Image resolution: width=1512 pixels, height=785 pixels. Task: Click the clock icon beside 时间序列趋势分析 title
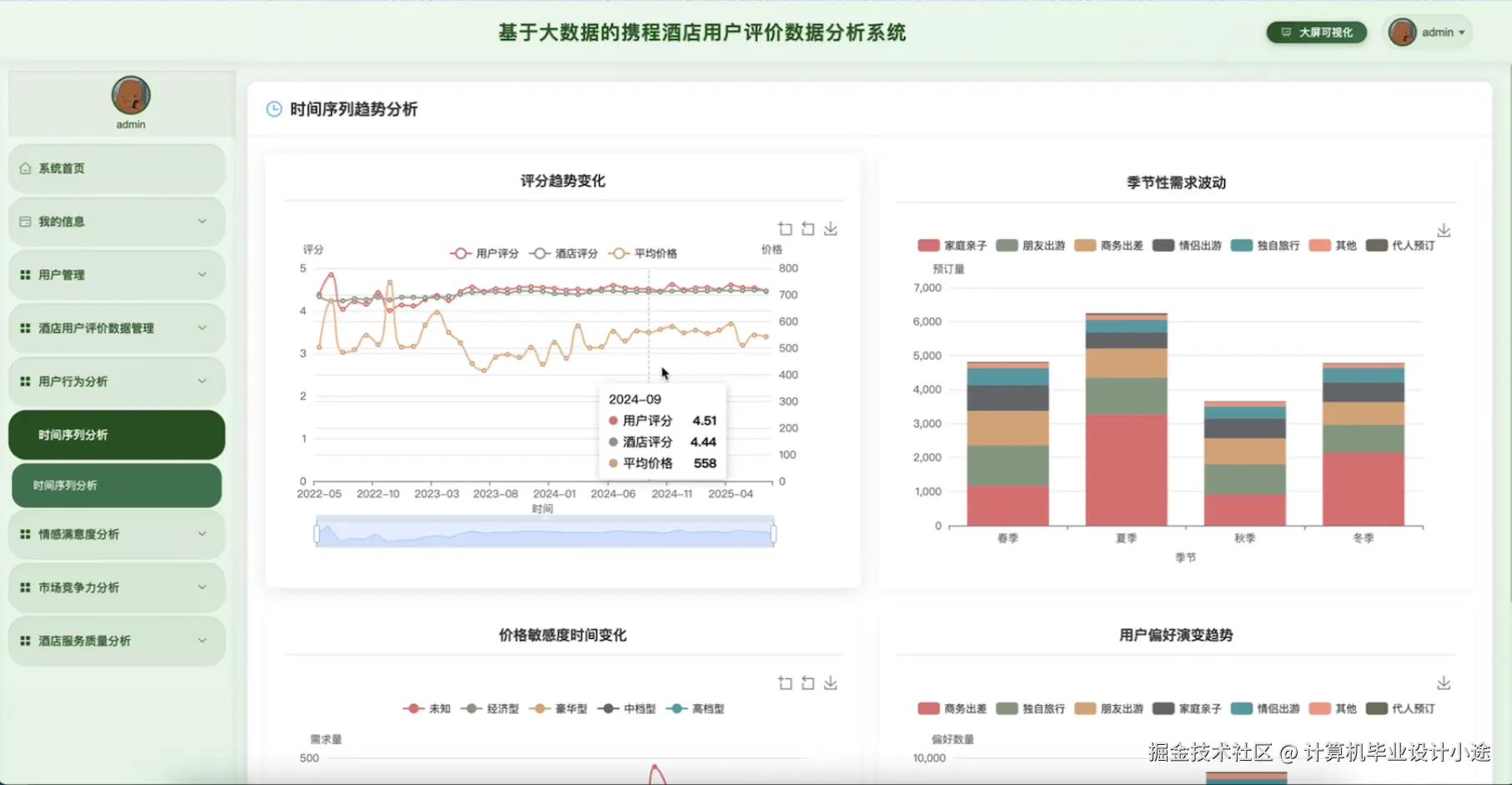coord(273,108)
